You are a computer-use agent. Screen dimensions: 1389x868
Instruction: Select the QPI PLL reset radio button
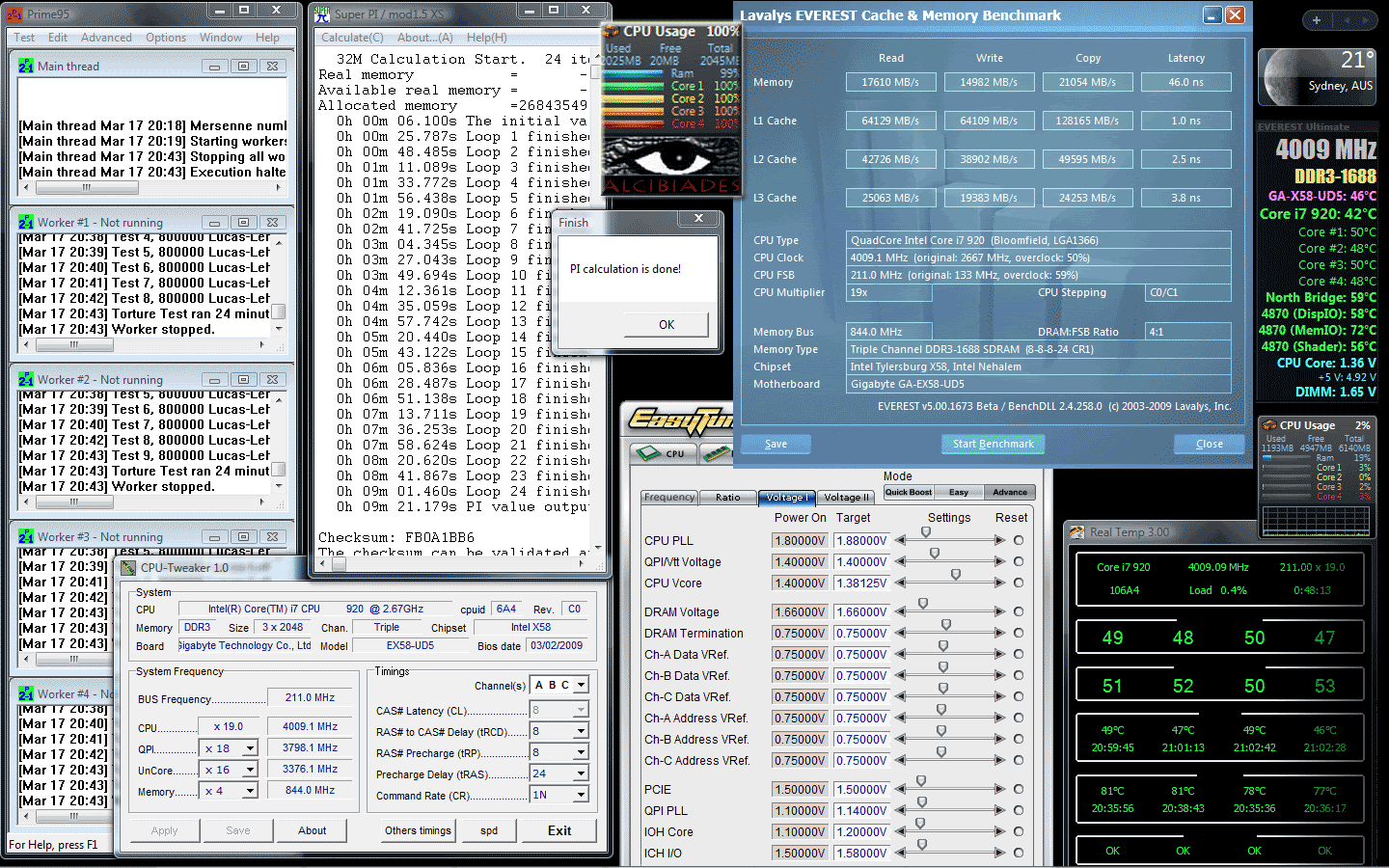pos(1019,810)
